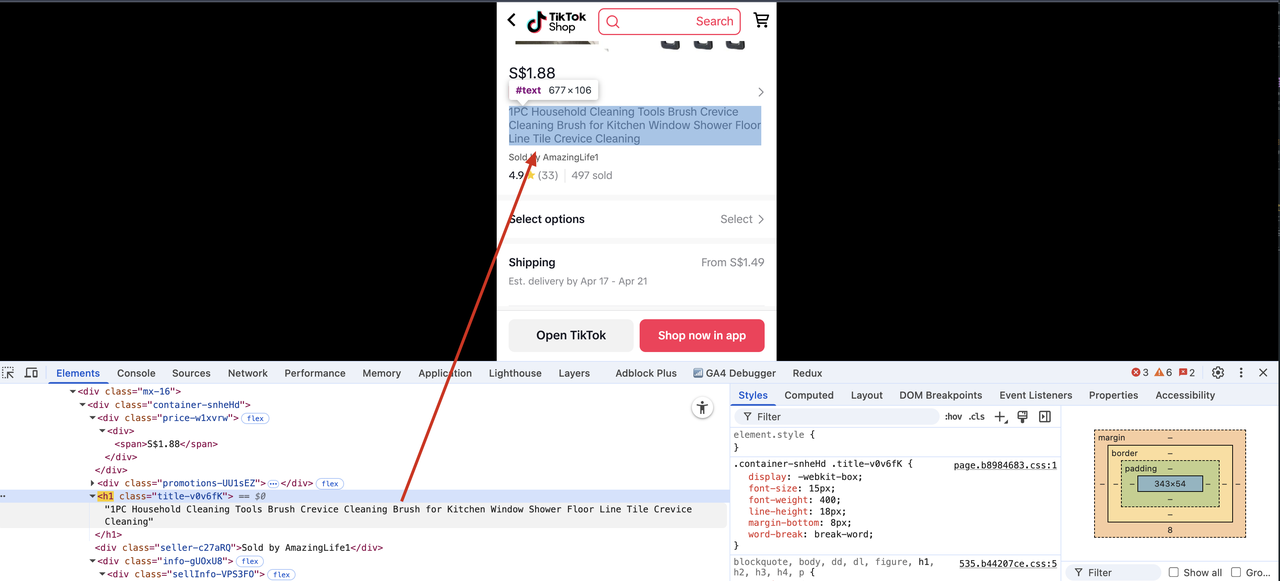Activate the inspect element picker icon

pyautogui.click(x=8, y=373)
